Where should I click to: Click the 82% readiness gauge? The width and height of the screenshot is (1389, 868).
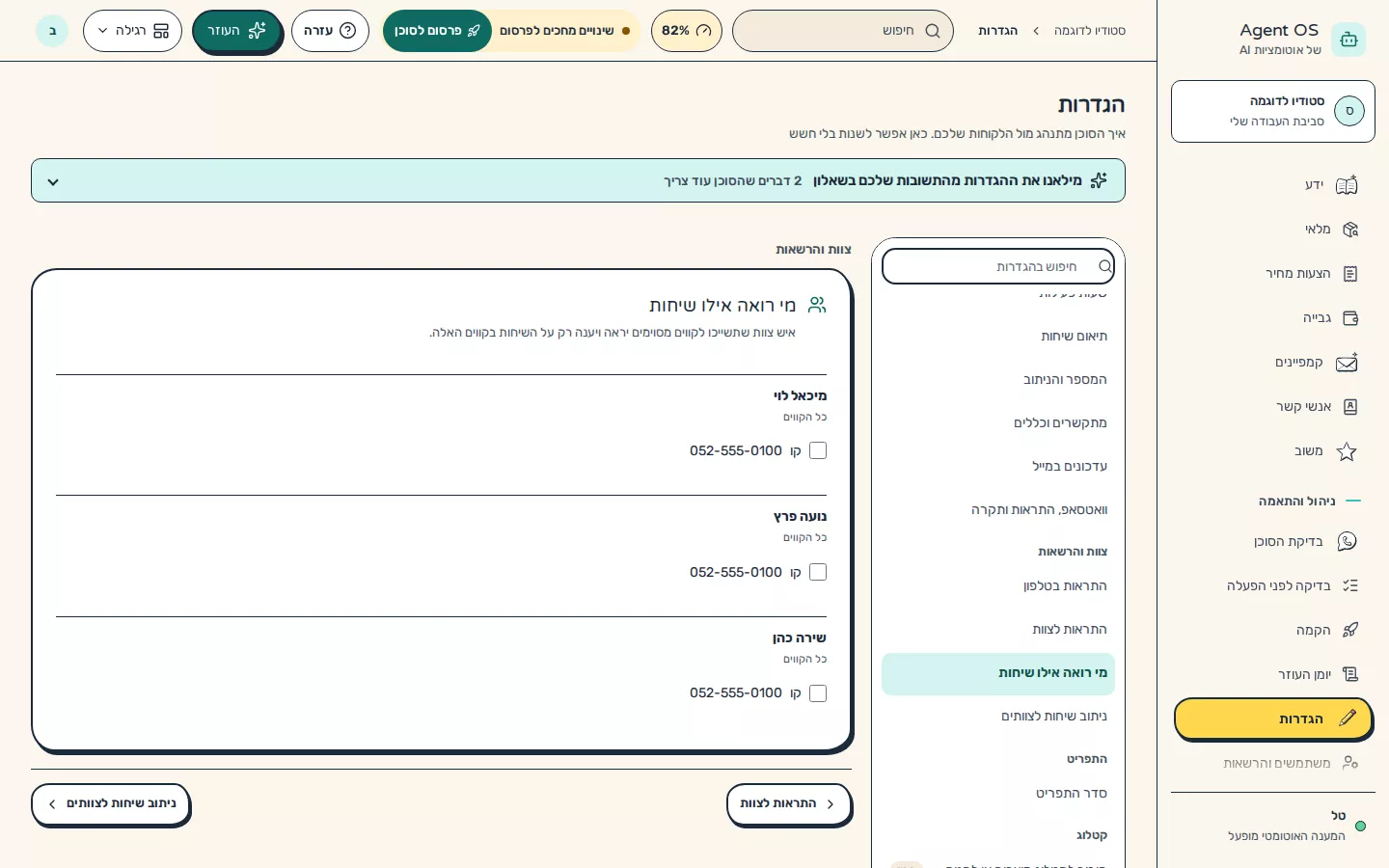click(687, 31)
